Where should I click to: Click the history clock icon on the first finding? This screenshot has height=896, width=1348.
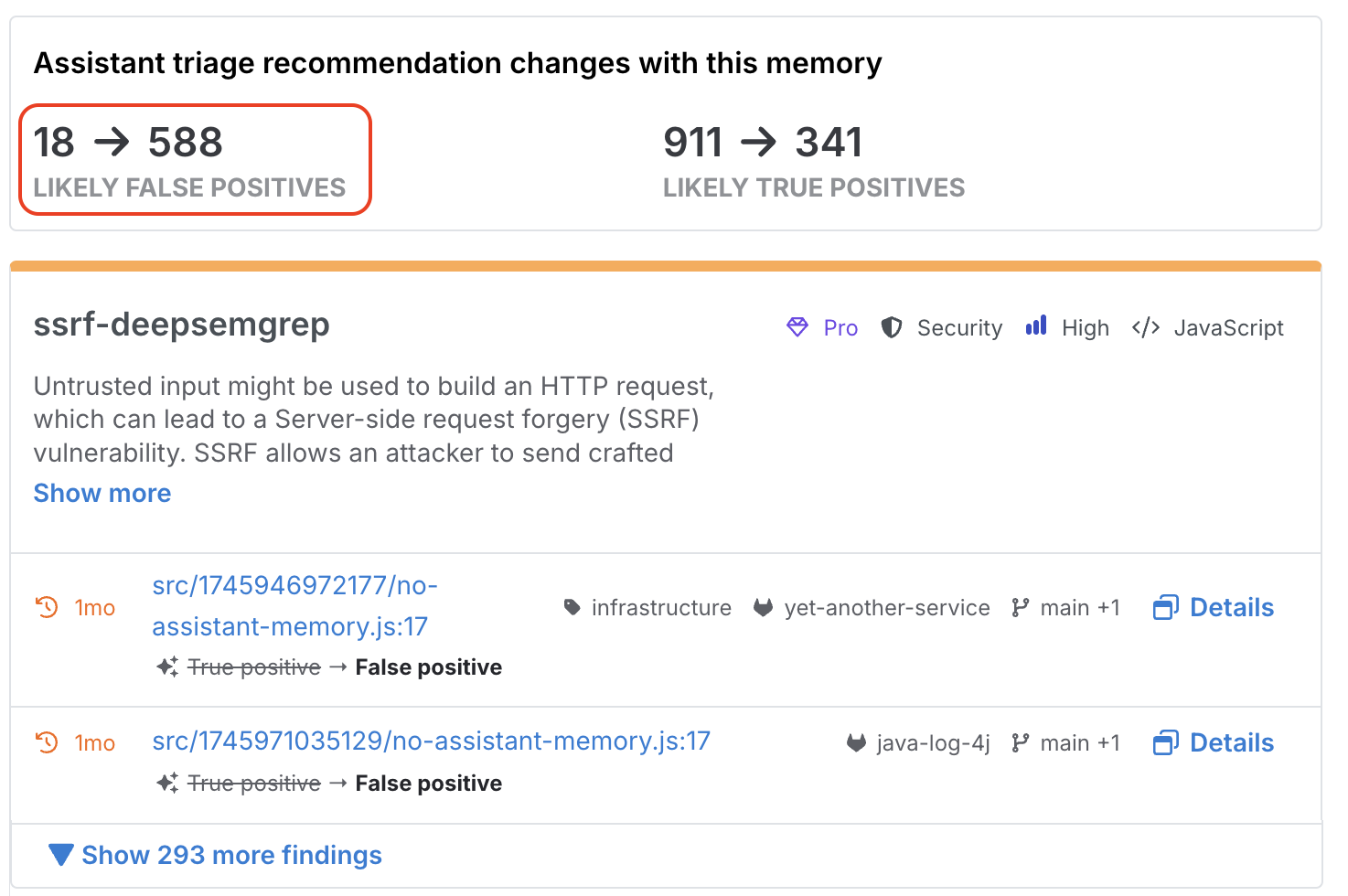pyautogui.click(x=47, y=607)
